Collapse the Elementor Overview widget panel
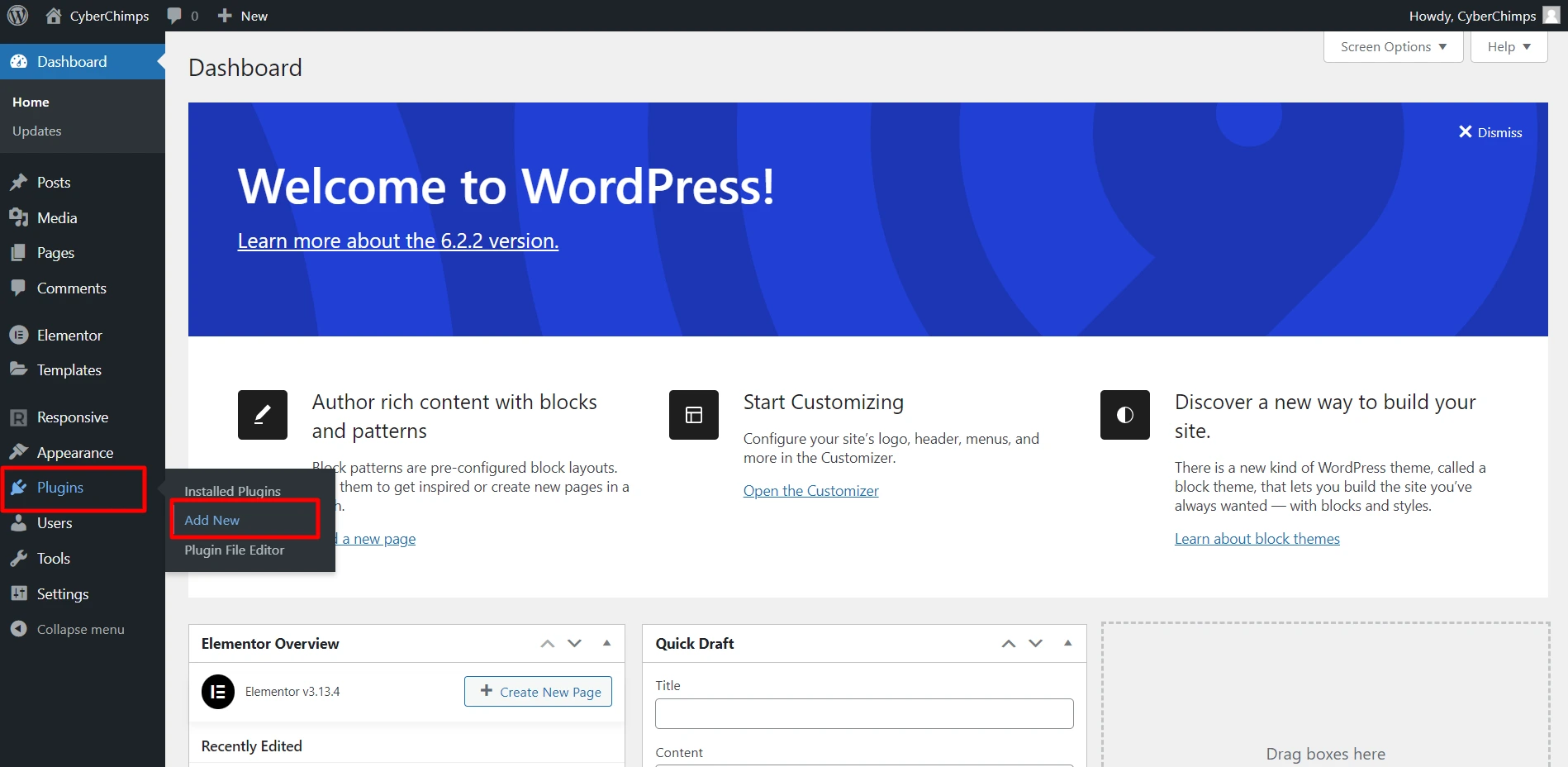 coord(607,643)
